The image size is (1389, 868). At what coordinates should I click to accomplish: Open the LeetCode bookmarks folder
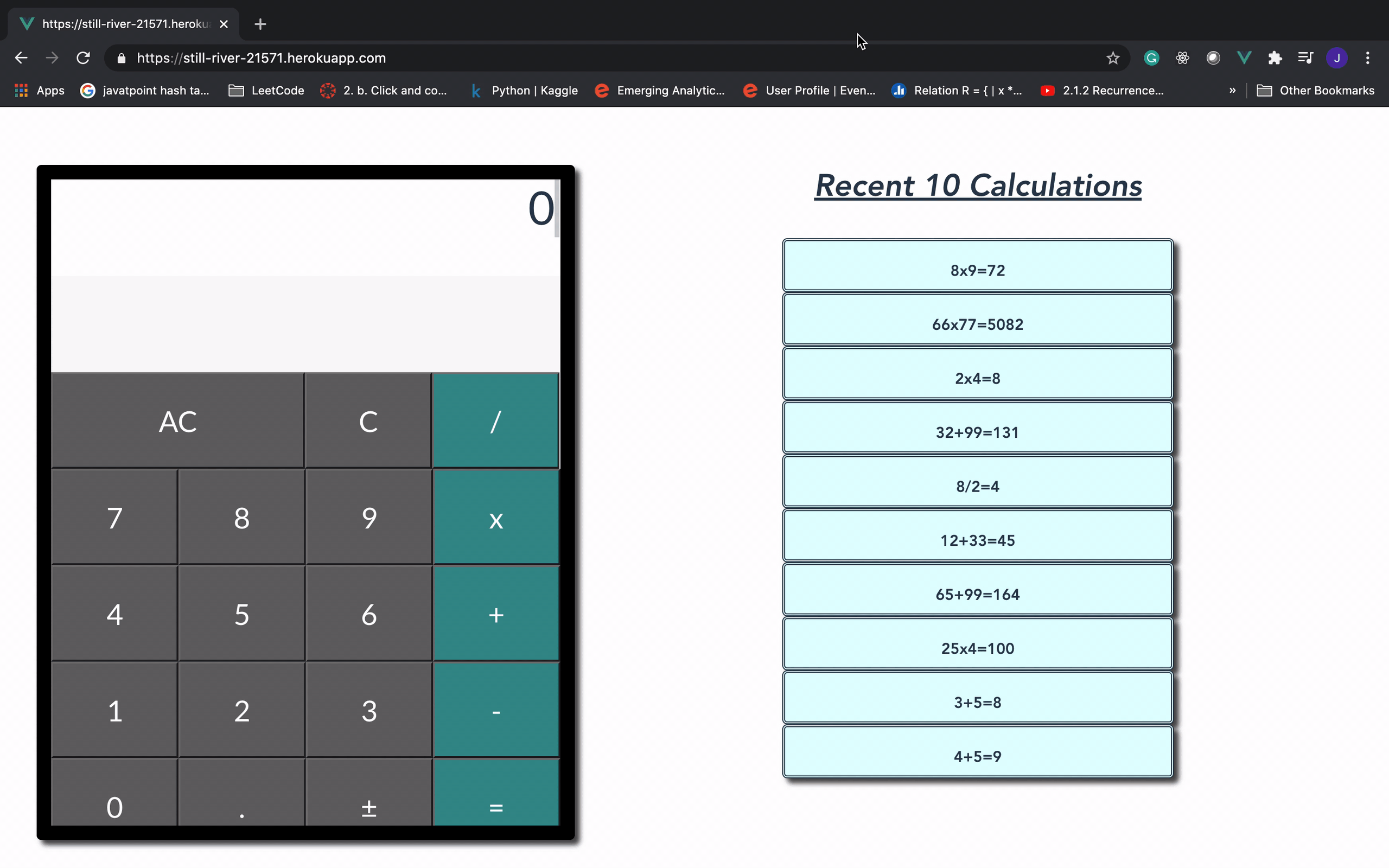point(266,90)
